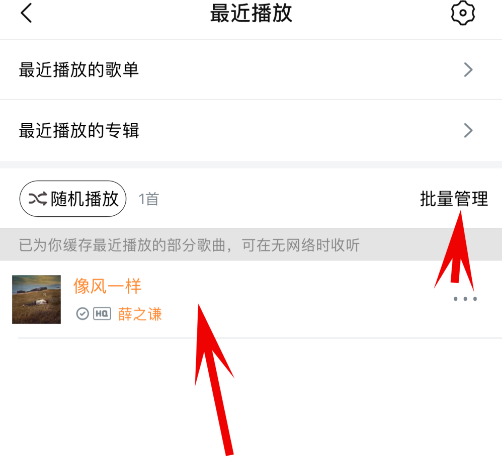Tap the 1首 song count label
502x474 pixels.
[149, 199]
